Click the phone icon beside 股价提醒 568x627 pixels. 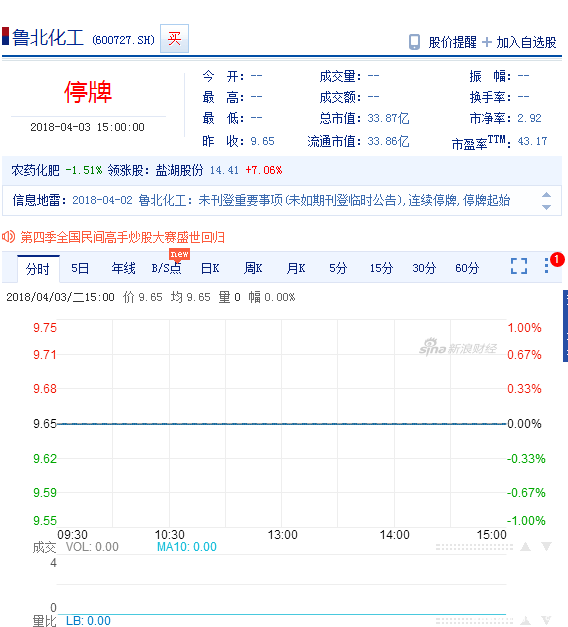point(414,42)
